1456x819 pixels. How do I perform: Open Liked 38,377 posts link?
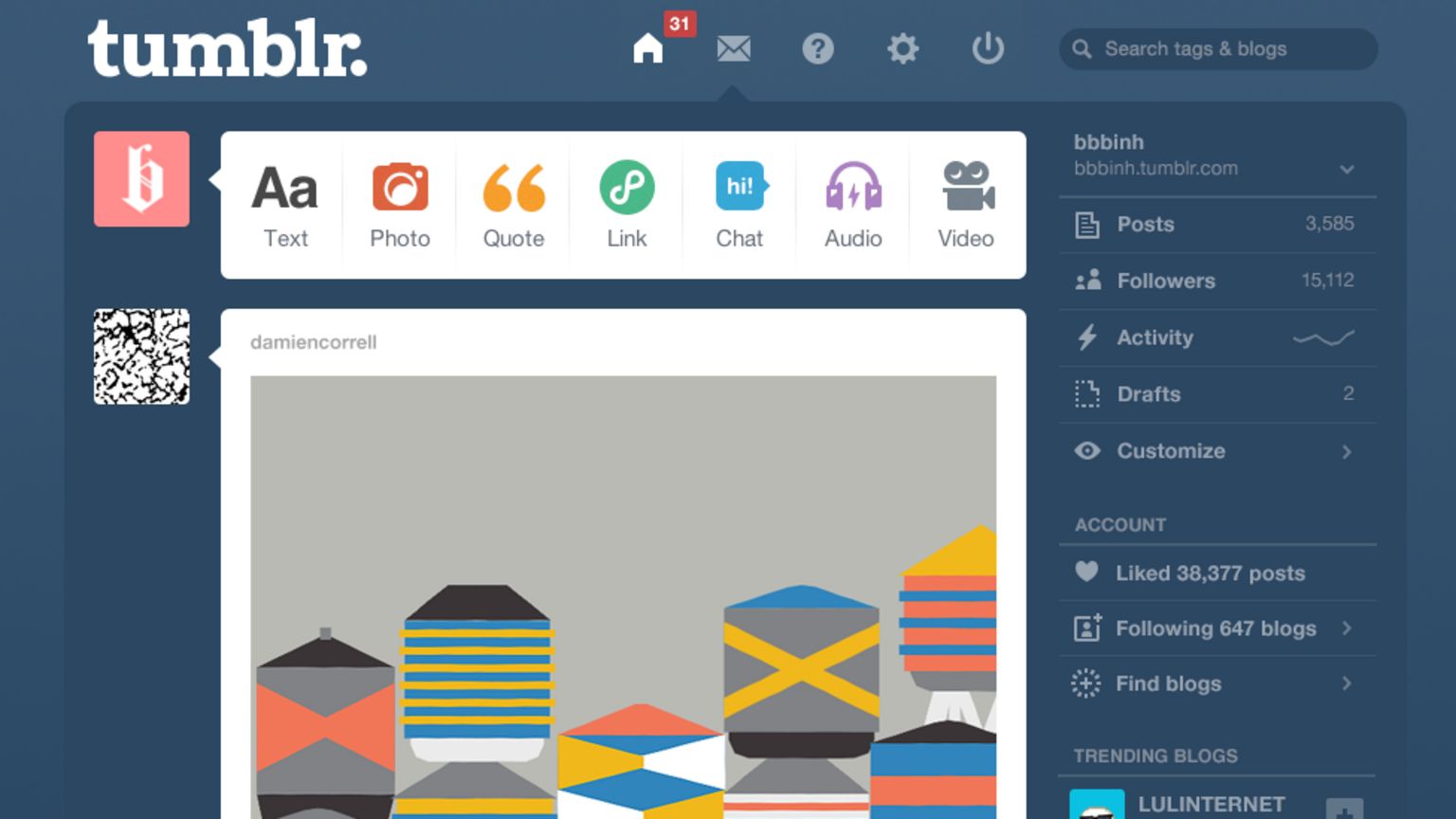point(1210,573)
